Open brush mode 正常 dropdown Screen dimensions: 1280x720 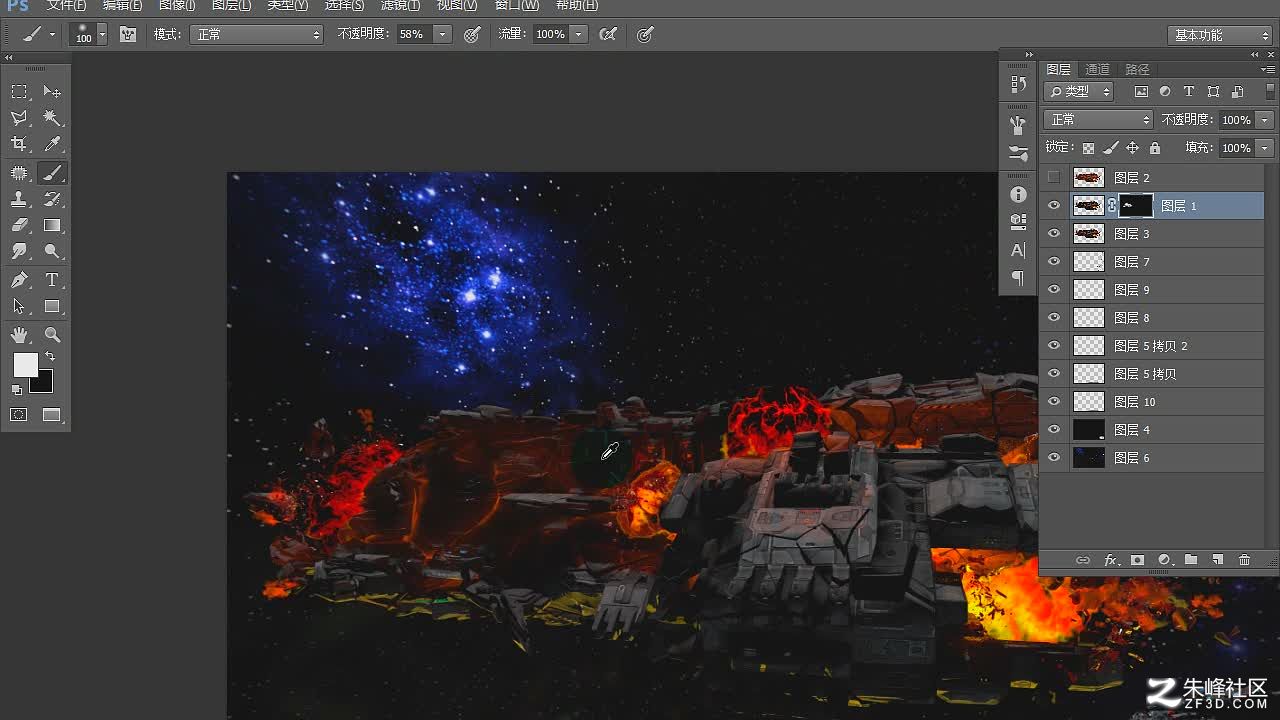click(x=257, y=34)
